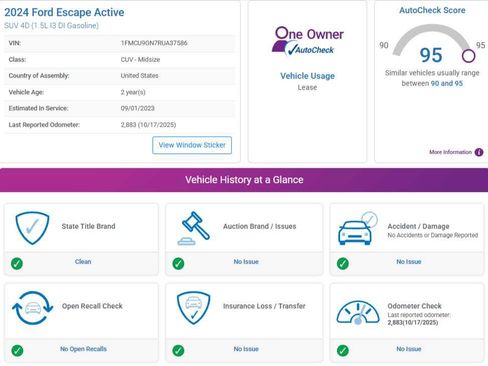Click green checkmark in Odometer Check card
This screenshot has width=488, height=366.
pyautogui.click(x=343, y=350)
